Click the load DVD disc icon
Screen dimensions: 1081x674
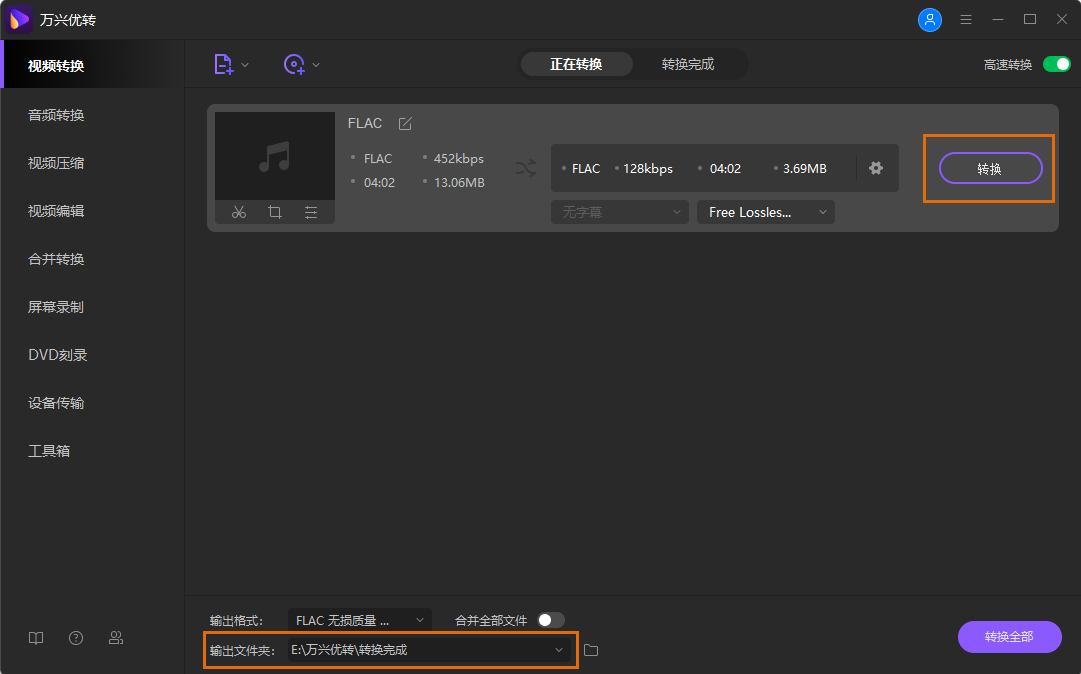click(x=294, y=64)
